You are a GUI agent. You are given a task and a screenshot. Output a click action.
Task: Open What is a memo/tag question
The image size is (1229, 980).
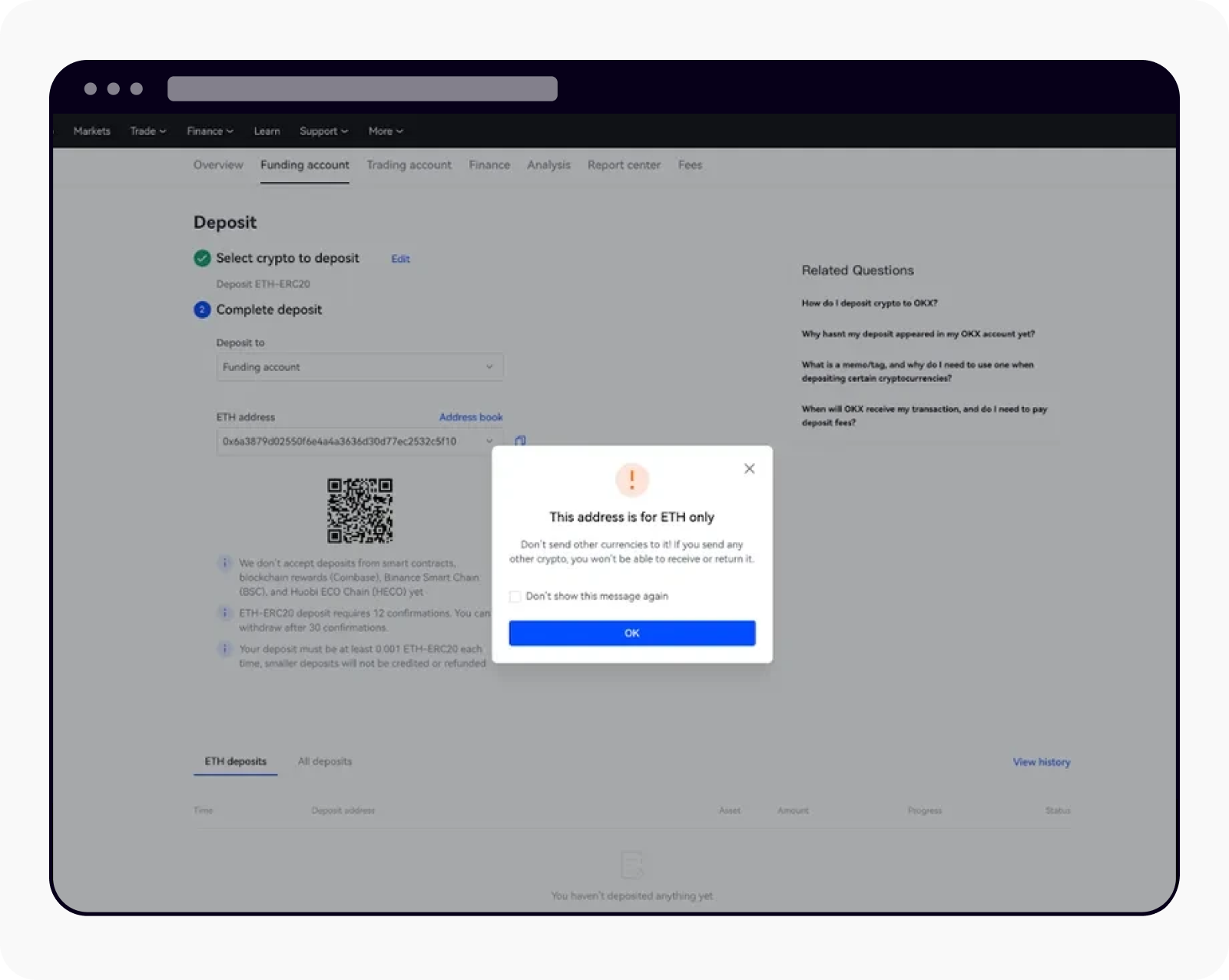(x=918, y=372)
